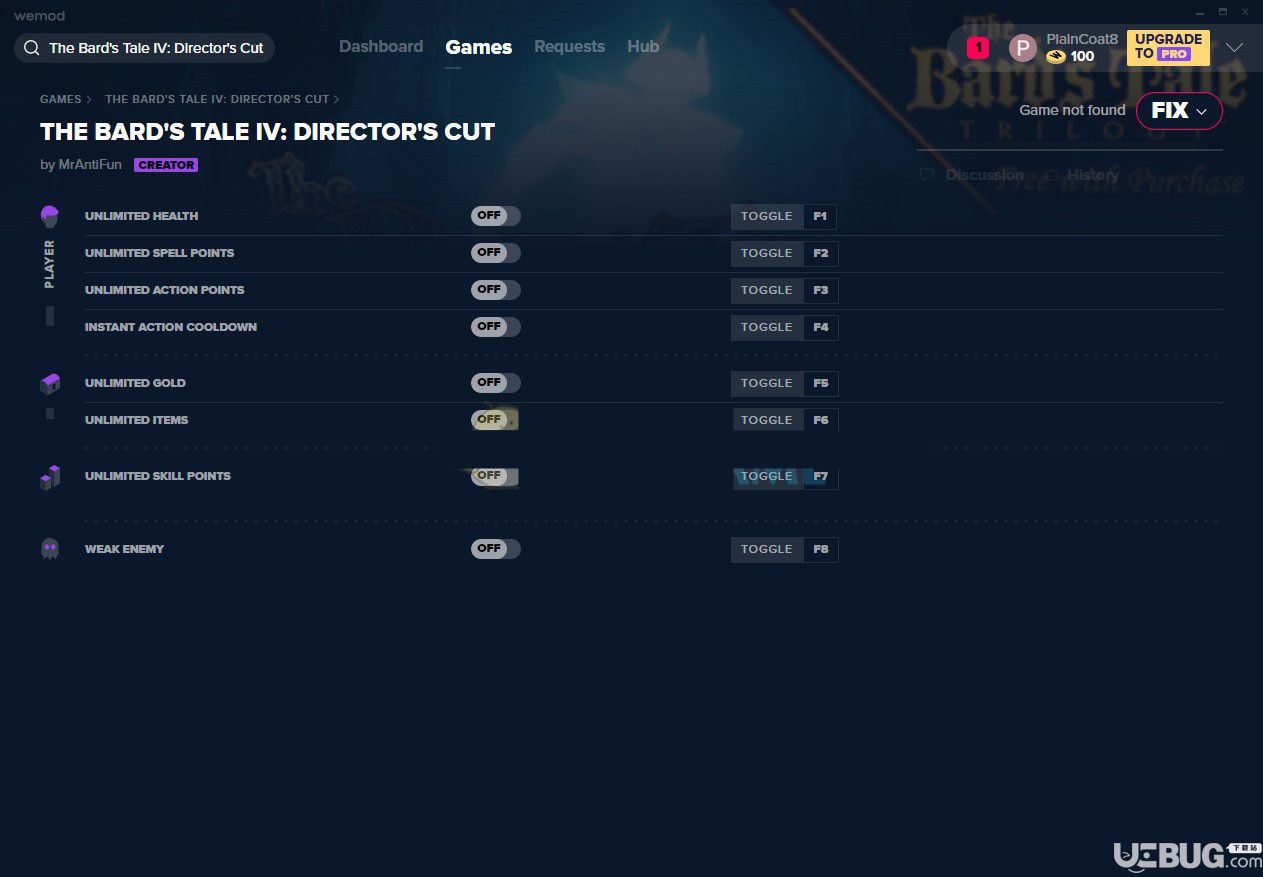
Task: Change the F1 hotkey binding
Action: click(821, 217)
